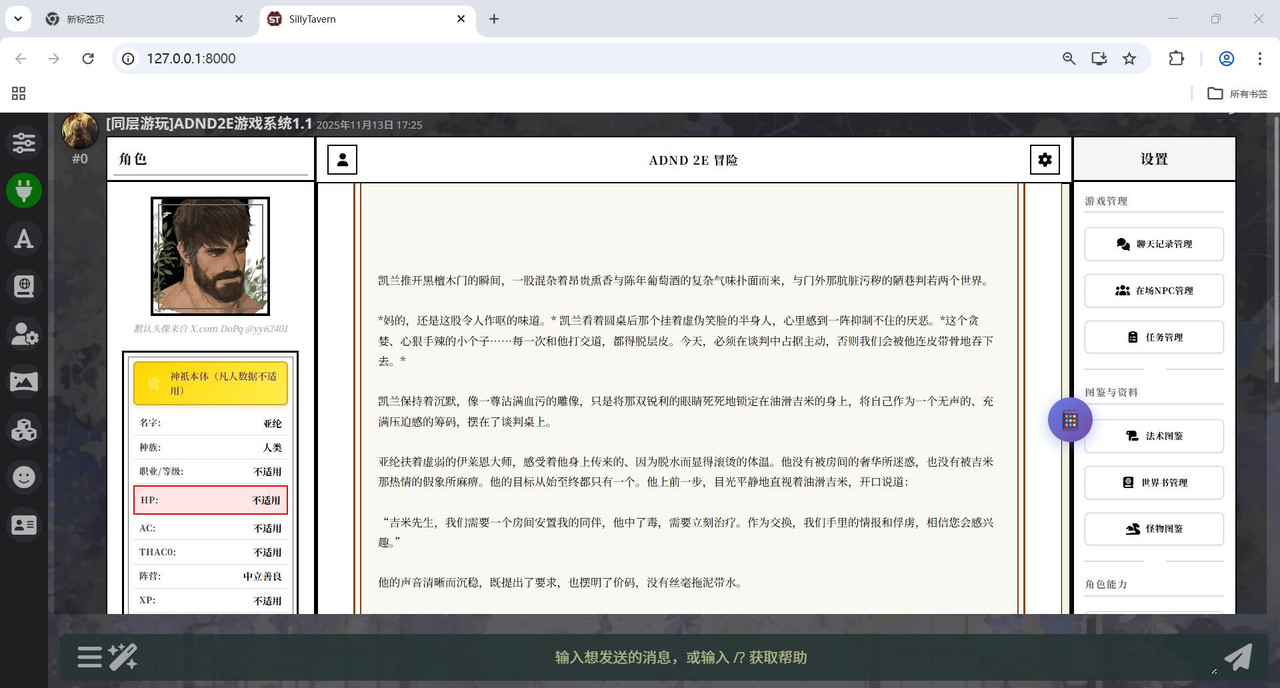Click the 图鉴与资料 section label
Screen dimensions: 1280x688
coord(1111,392)
